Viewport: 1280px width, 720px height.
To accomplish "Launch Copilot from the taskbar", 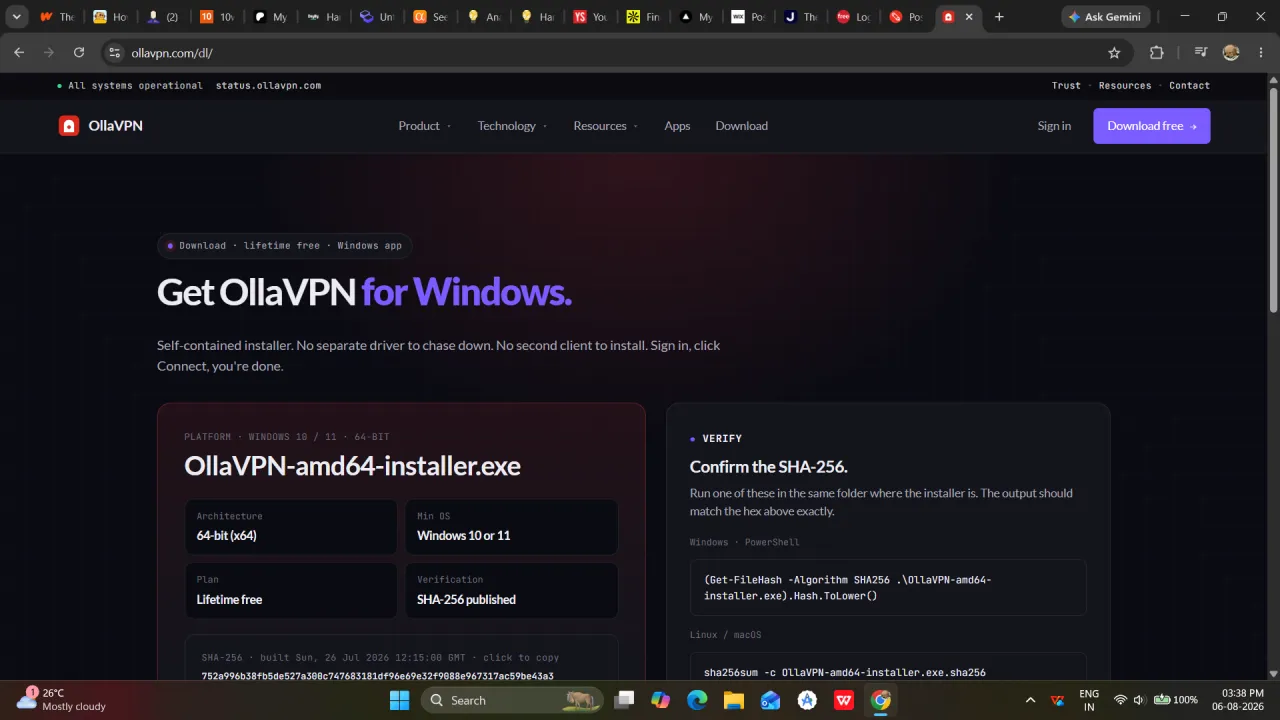I will coord(661,700).
